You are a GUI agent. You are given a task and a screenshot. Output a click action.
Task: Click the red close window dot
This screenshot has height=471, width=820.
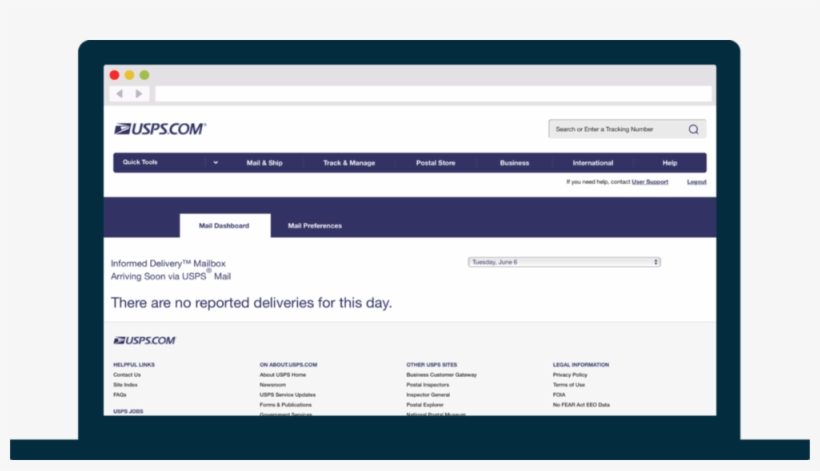(115, 75)
